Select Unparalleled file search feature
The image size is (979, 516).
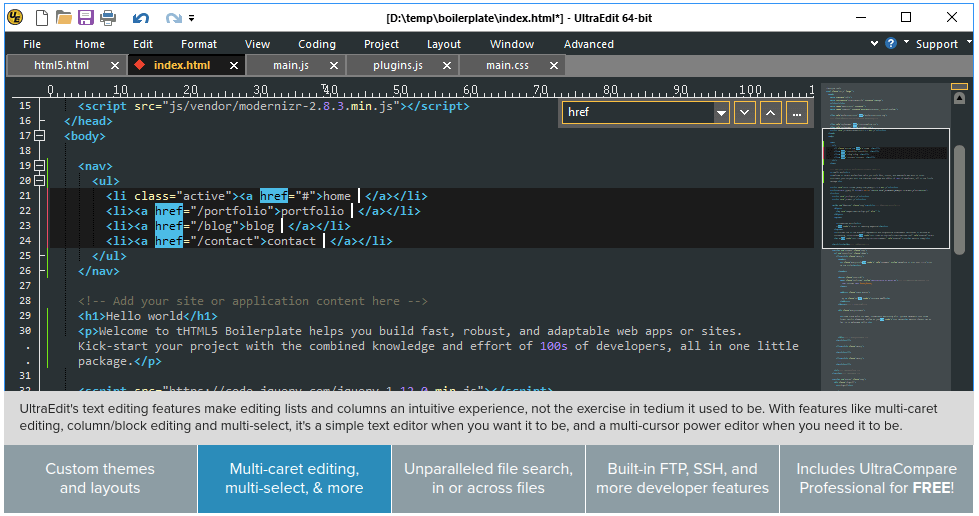coord(488,479)
